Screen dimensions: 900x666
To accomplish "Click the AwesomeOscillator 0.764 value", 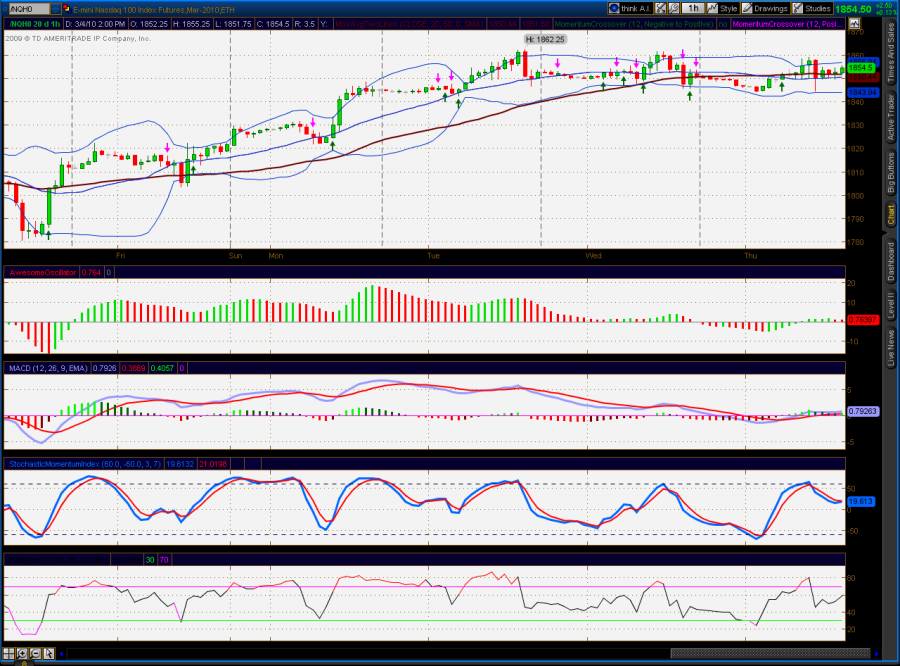I will (91, 272).
